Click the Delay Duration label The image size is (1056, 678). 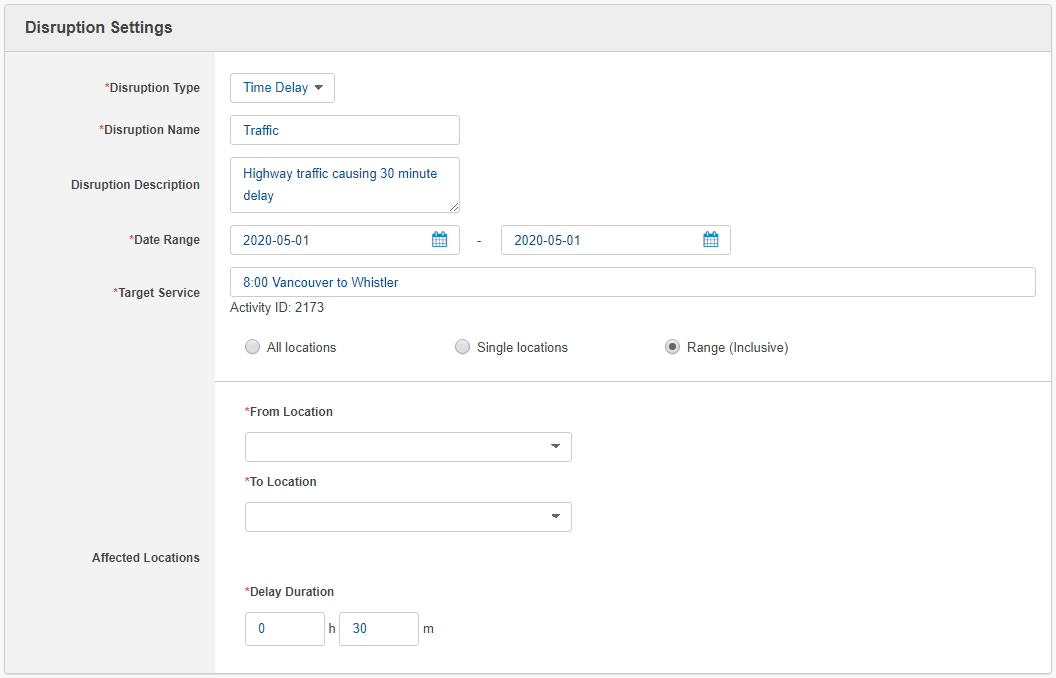(x=290, y=592)
